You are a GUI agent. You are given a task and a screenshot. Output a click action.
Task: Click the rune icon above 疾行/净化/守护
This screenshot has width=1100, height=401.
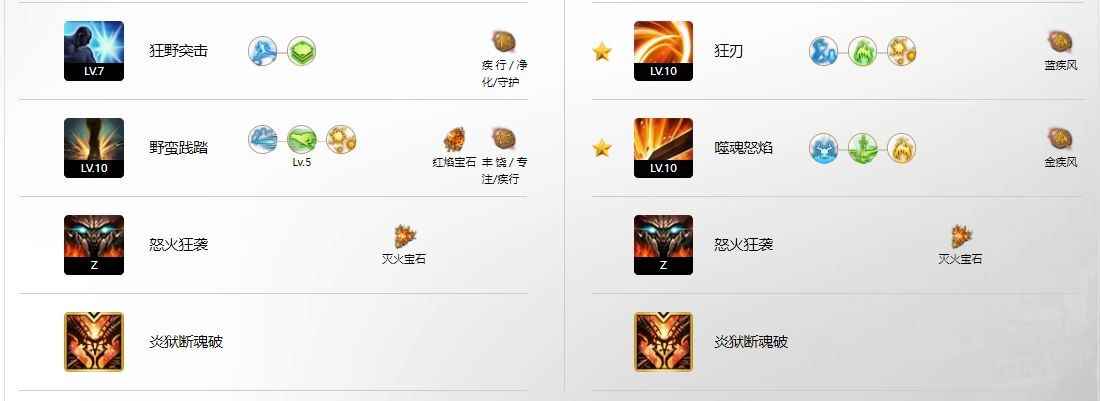point(504,43)
